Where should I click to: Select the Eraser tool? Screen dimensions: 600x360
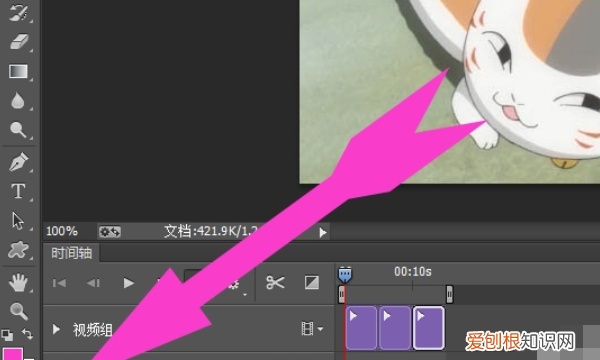click(x=18, y=41)
